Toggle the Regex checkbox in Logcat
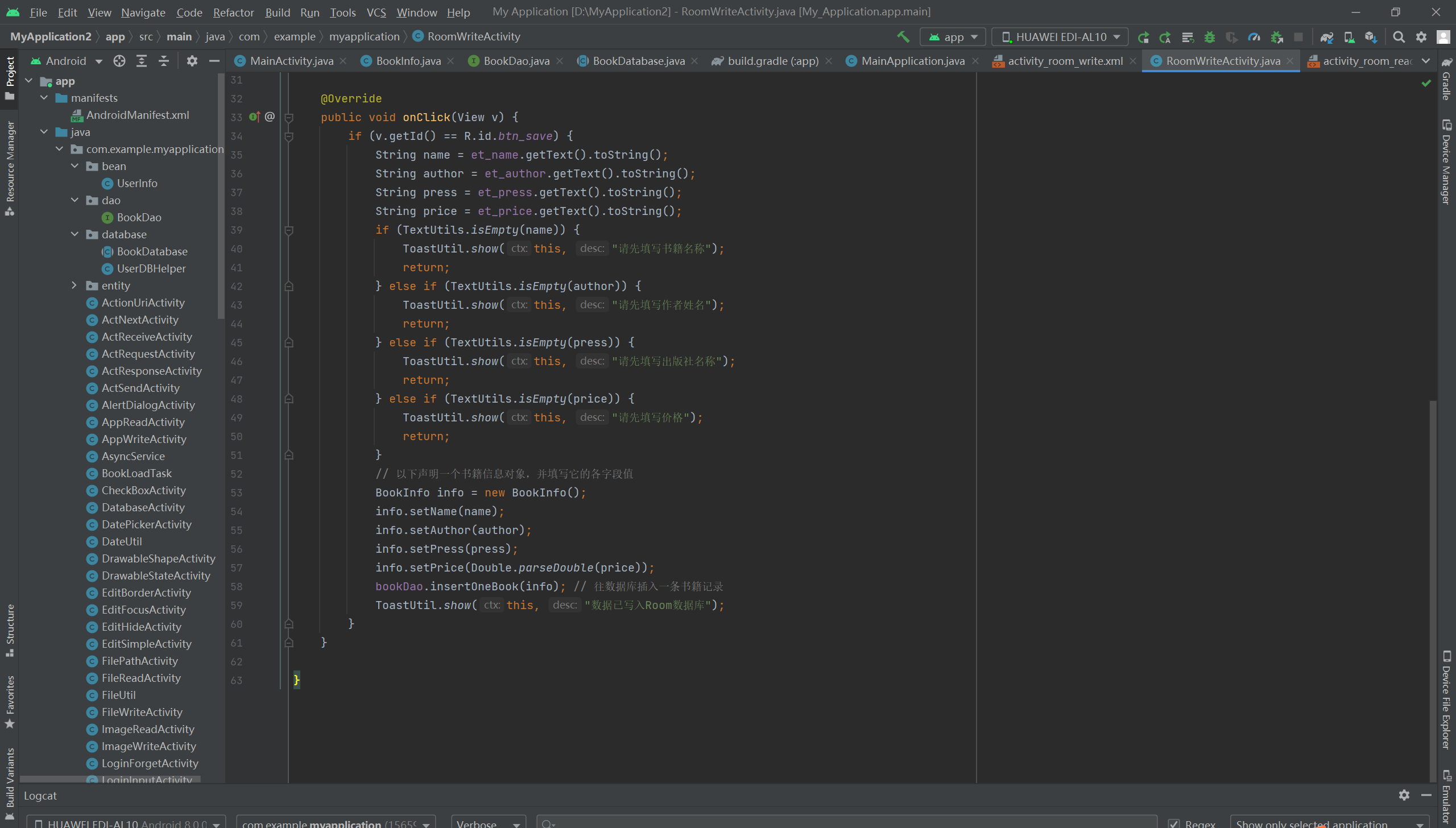 point(1173,823)
